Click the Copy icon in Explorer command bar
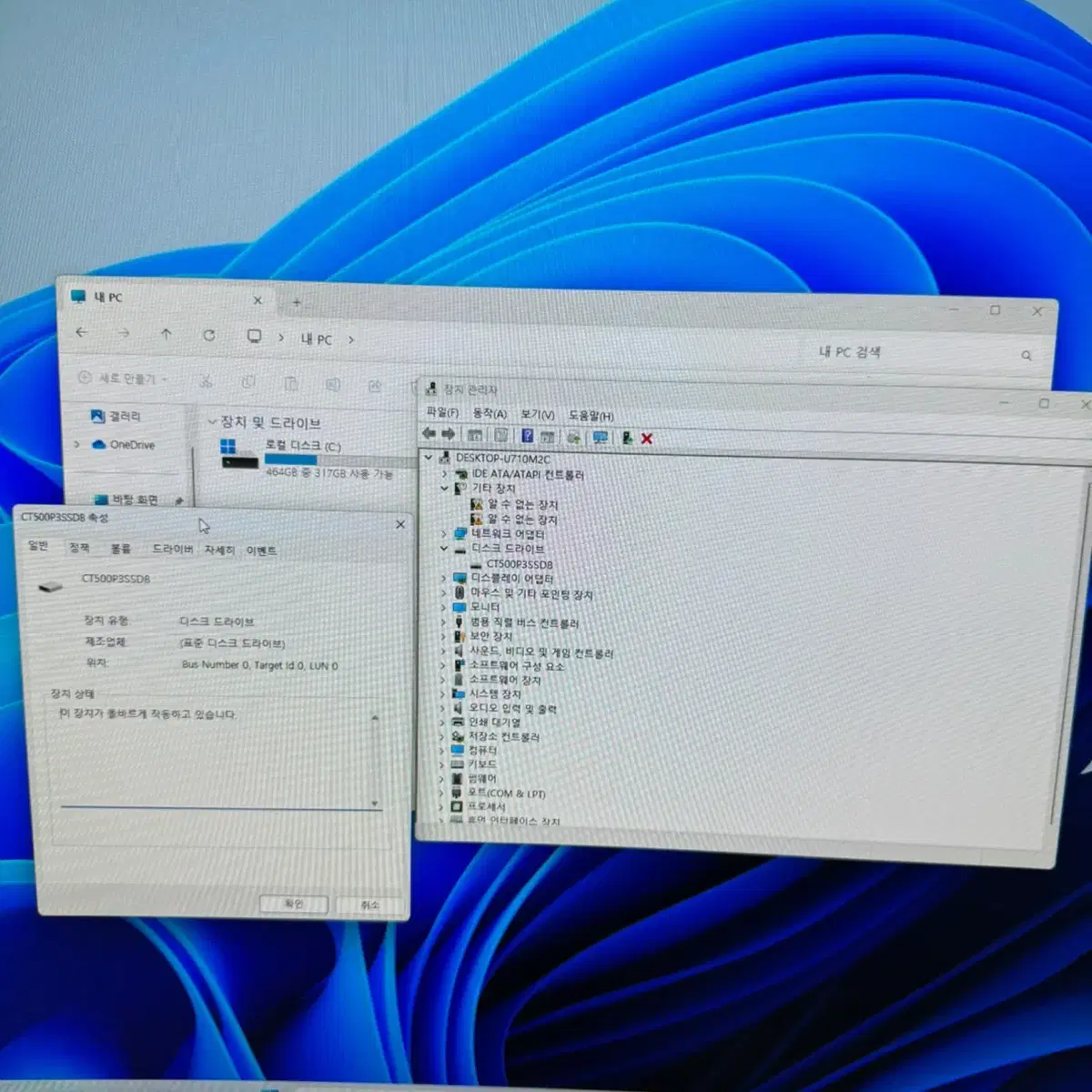 (248, 383)
